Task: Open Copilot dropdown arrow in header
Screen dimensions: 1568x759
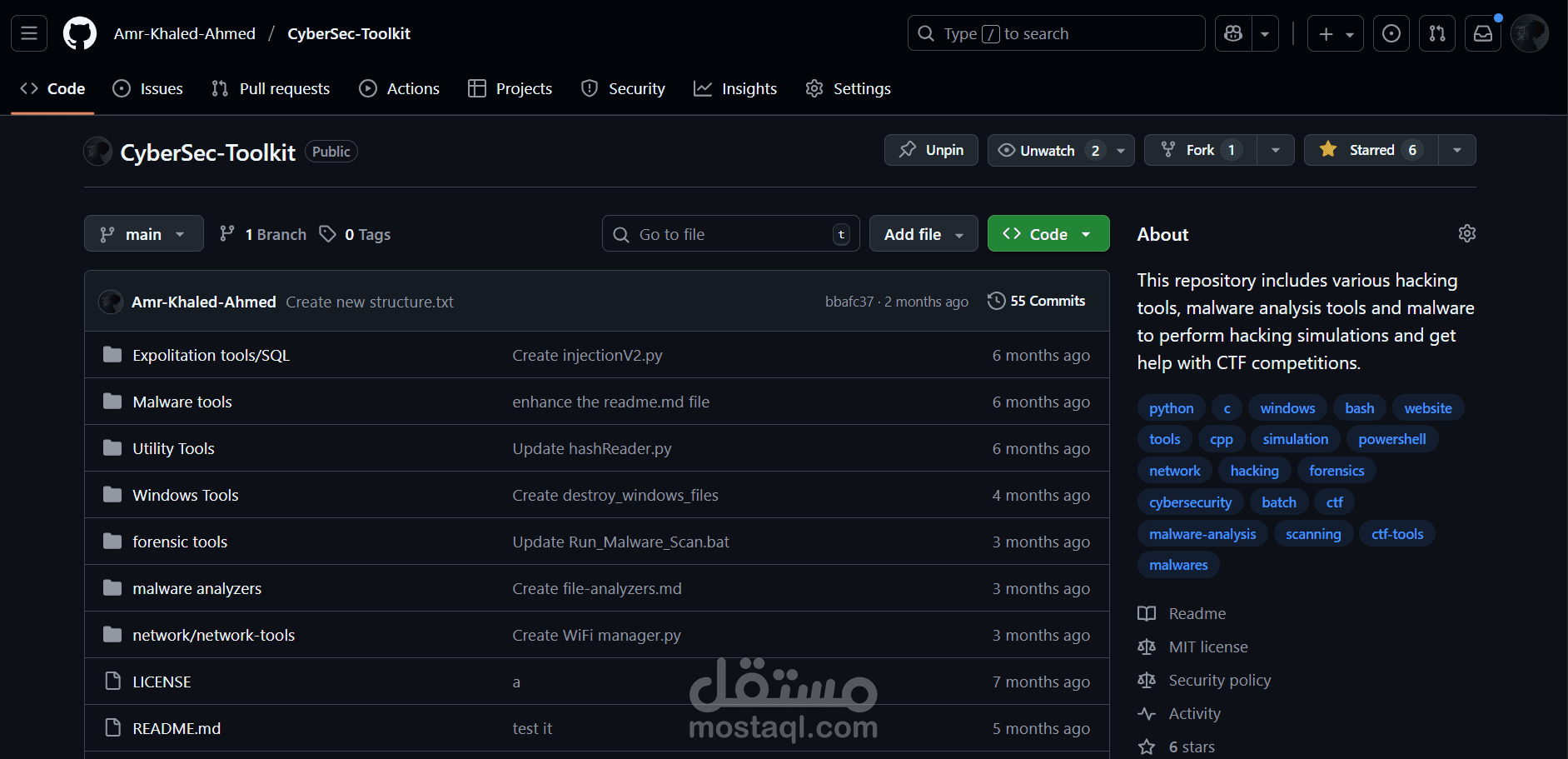Action: 1265,33
